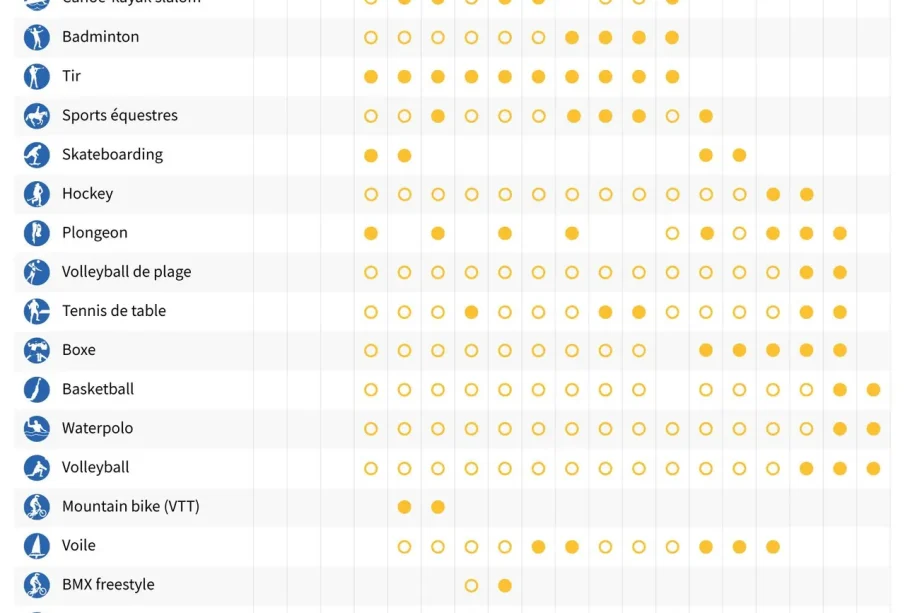
Task: Click the first filled dot in Skateboarding row
Action: tap(371, 155)
